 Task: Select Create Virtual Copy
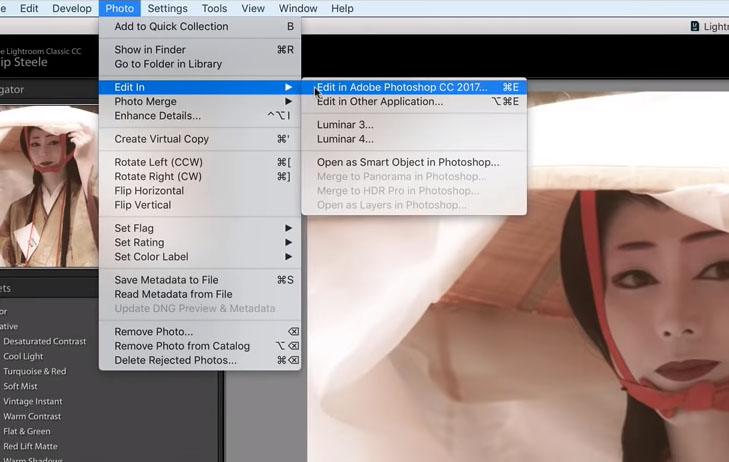coord(200,139)
